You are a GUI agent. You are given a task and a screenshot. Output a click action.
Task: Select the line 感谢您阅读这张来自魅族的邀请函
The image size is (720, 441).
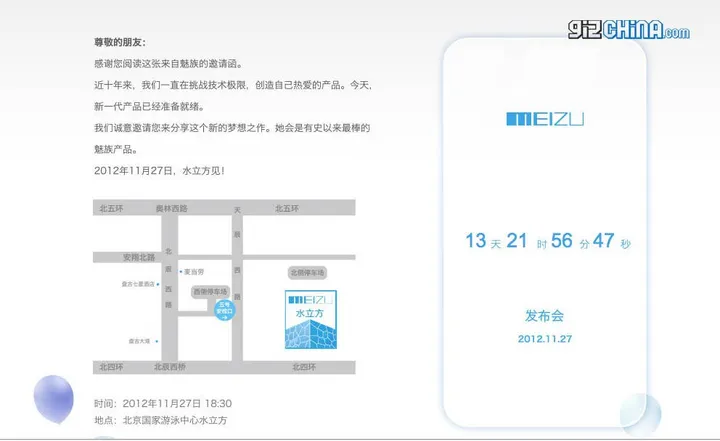[x=168, y=64]
